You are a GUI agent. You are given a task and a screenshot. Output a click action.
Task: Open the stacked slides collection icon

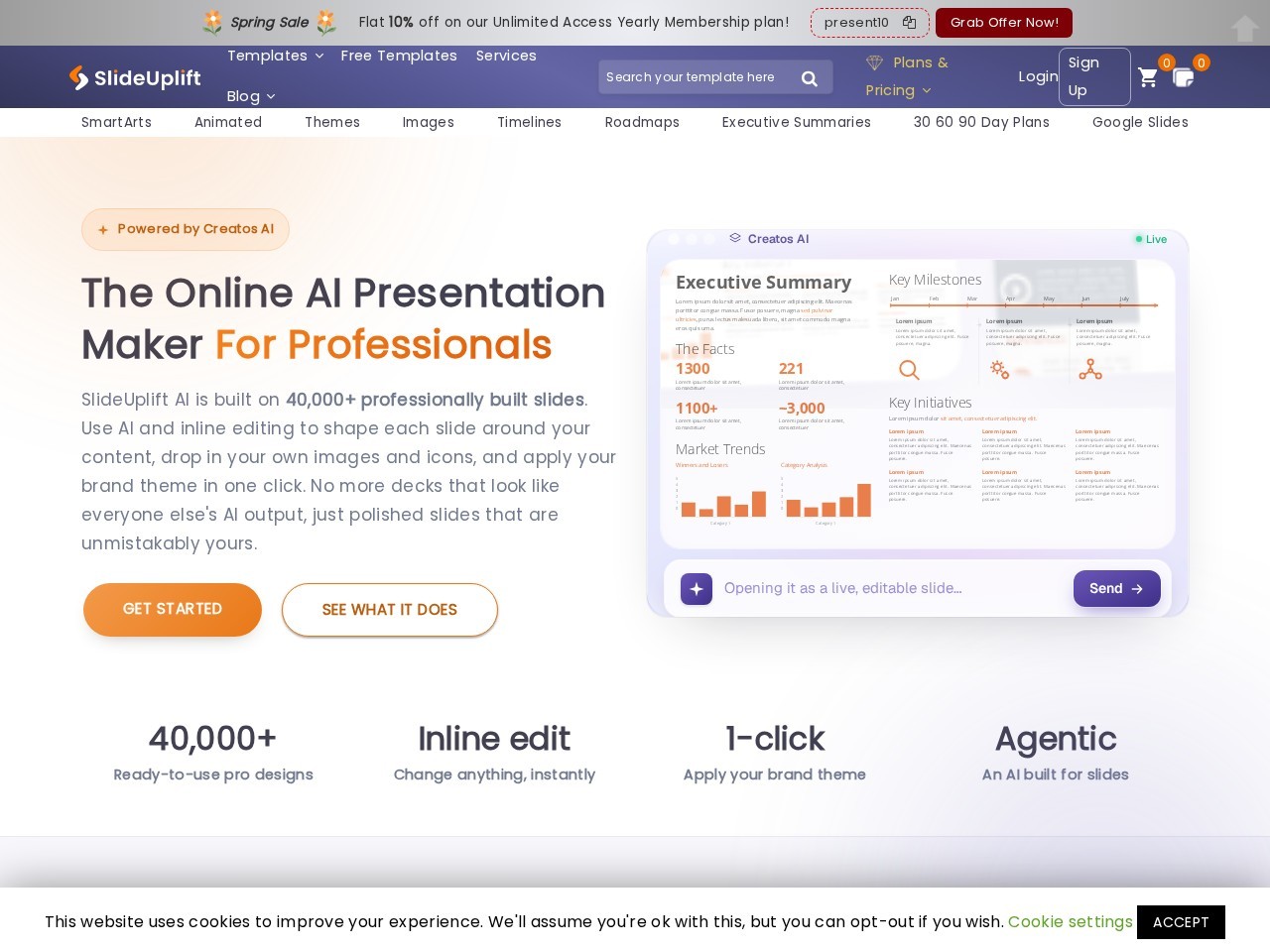point(1184,77)
